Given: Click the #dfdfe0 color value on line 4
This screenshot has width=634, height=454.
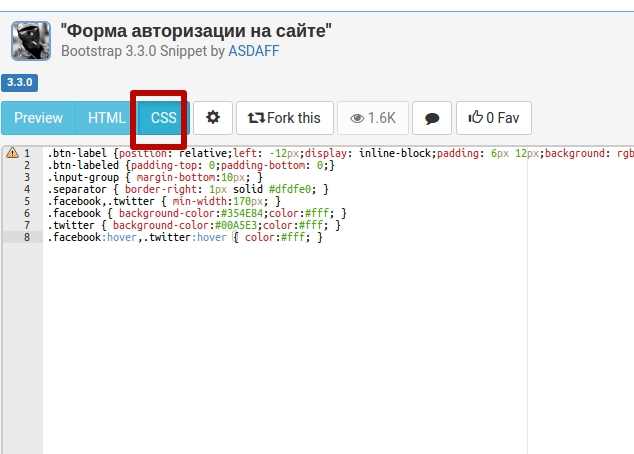Looking at the screenshot, I should click(x=290, y=189).
